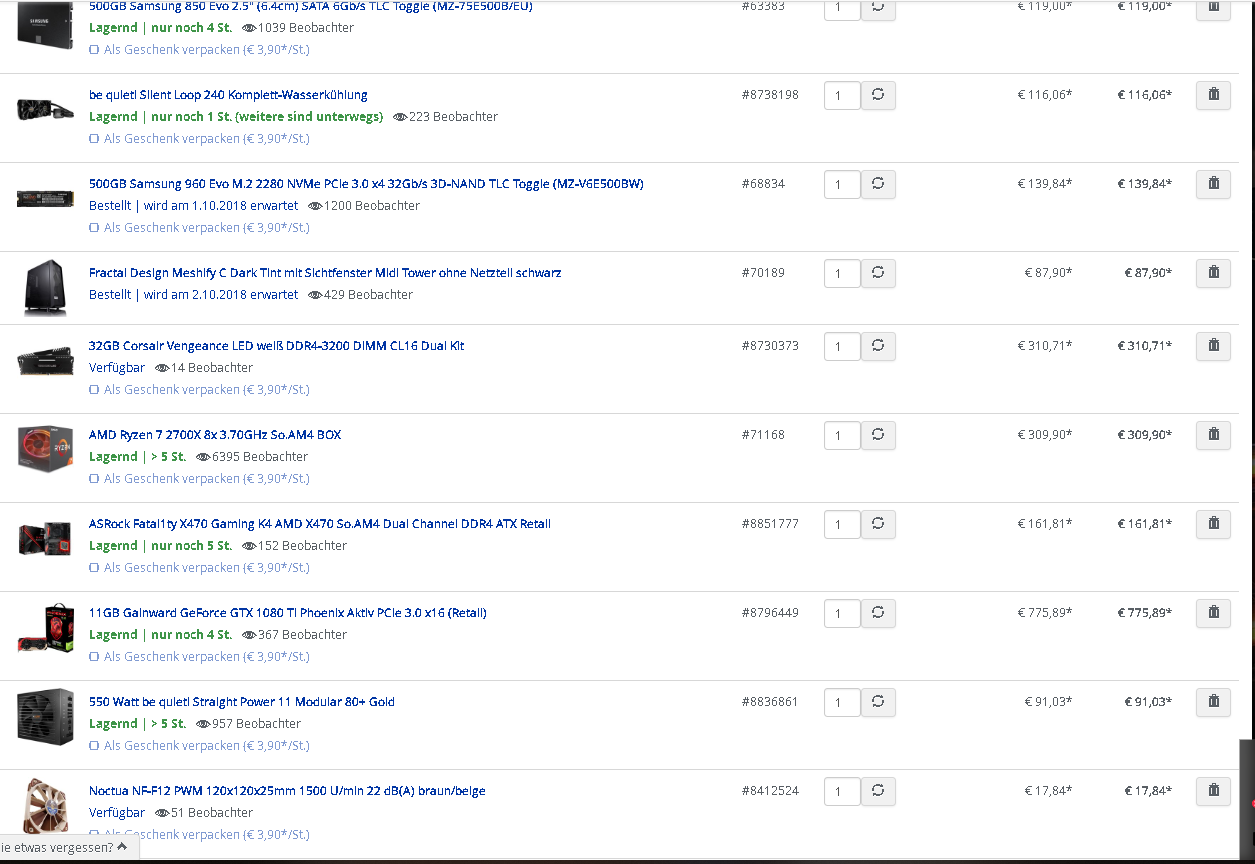
Task: Open AMD Ryzen 7 2700X product link
Action: pyautogui.click(x=215, y=435)
